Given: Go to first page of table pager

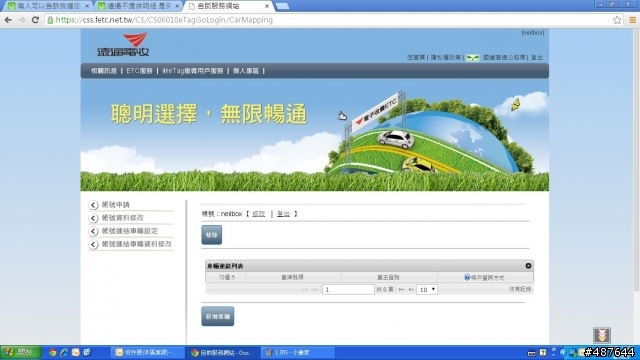Looking at the screenshot, I should click(305, 289).
